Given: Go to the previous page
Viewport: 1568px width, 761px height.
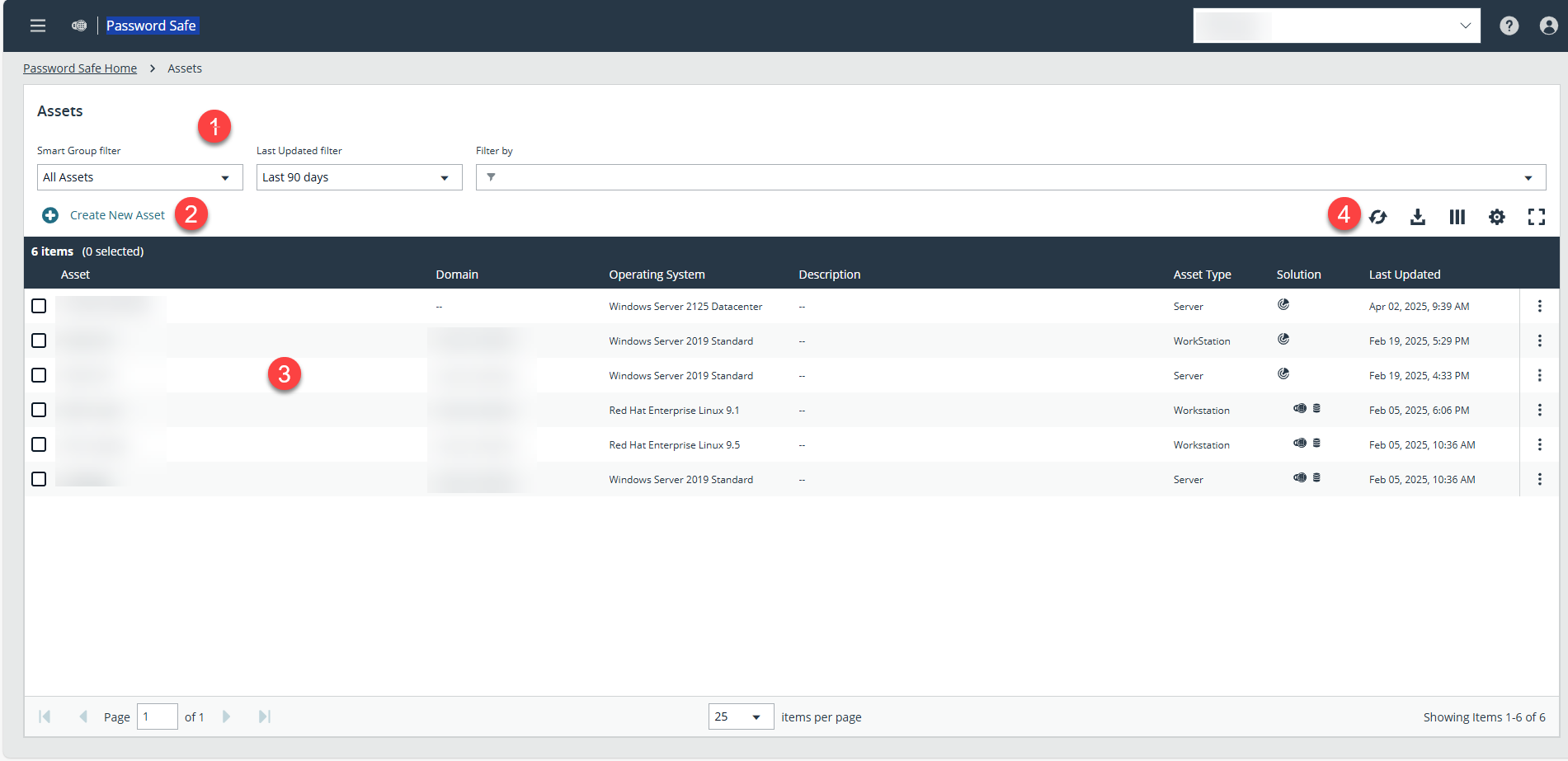Looking at the screenshot, I should (x=83, y=716).
